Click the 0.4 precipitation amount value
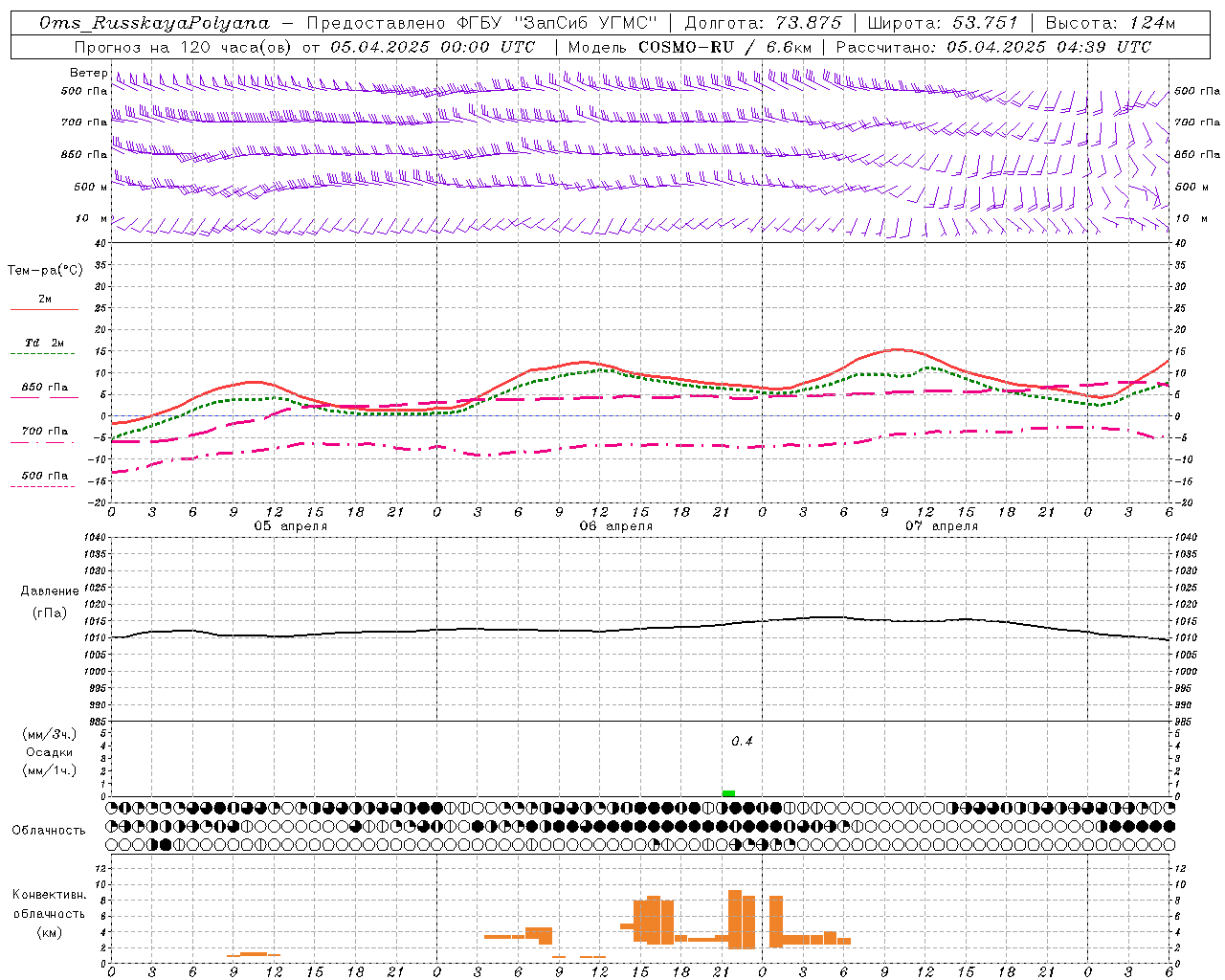This screenshot has height=980, width=1225. [x=742, y=742]
